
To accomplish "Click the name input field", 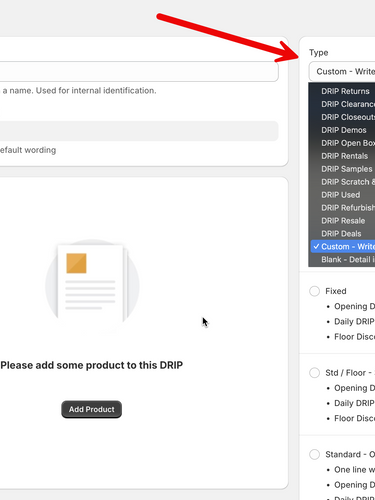I will point(139,71).
